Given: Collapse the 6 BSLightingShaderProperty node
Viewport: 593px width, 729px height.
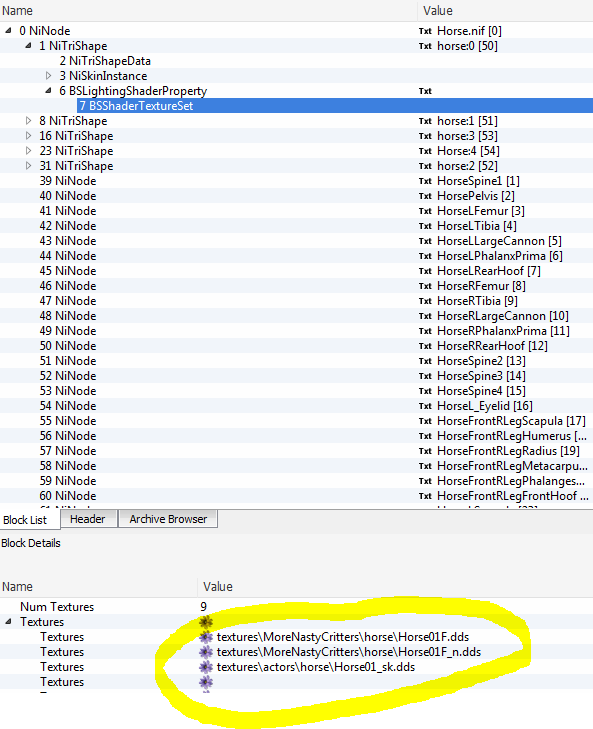Looking at the screenshot, I should coord(48,91).
